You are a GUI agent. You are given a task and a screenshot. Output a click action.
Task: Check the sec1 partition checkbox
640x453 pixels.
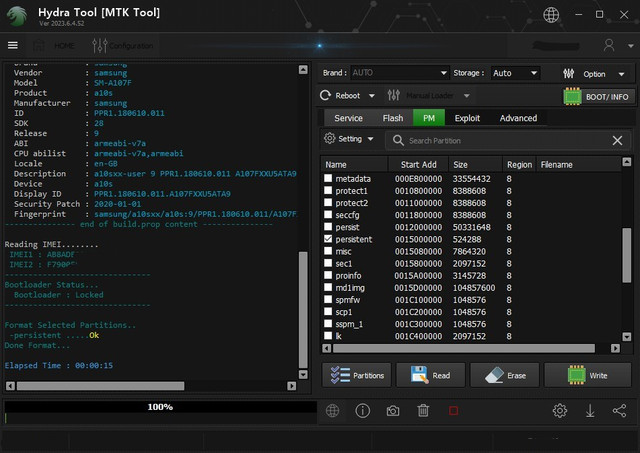(328, 263)
